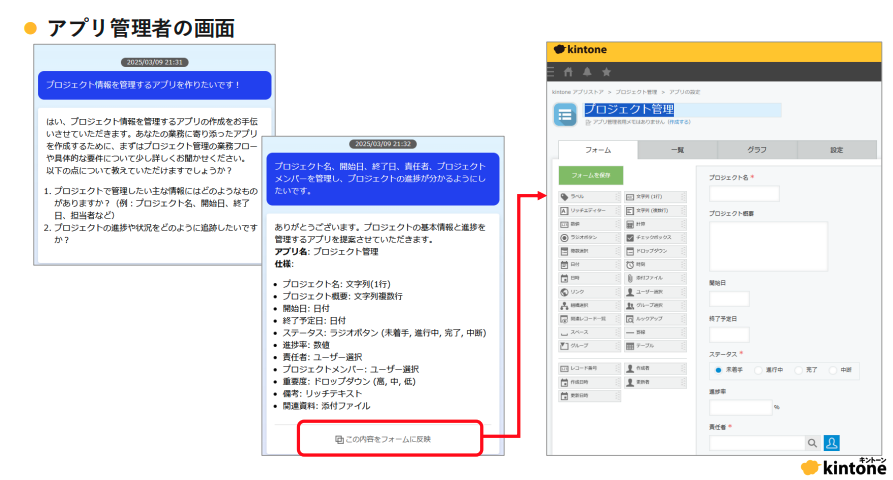Select the 未着手 status radio button
Screen dimensions: 893x480
coord(718,370)
